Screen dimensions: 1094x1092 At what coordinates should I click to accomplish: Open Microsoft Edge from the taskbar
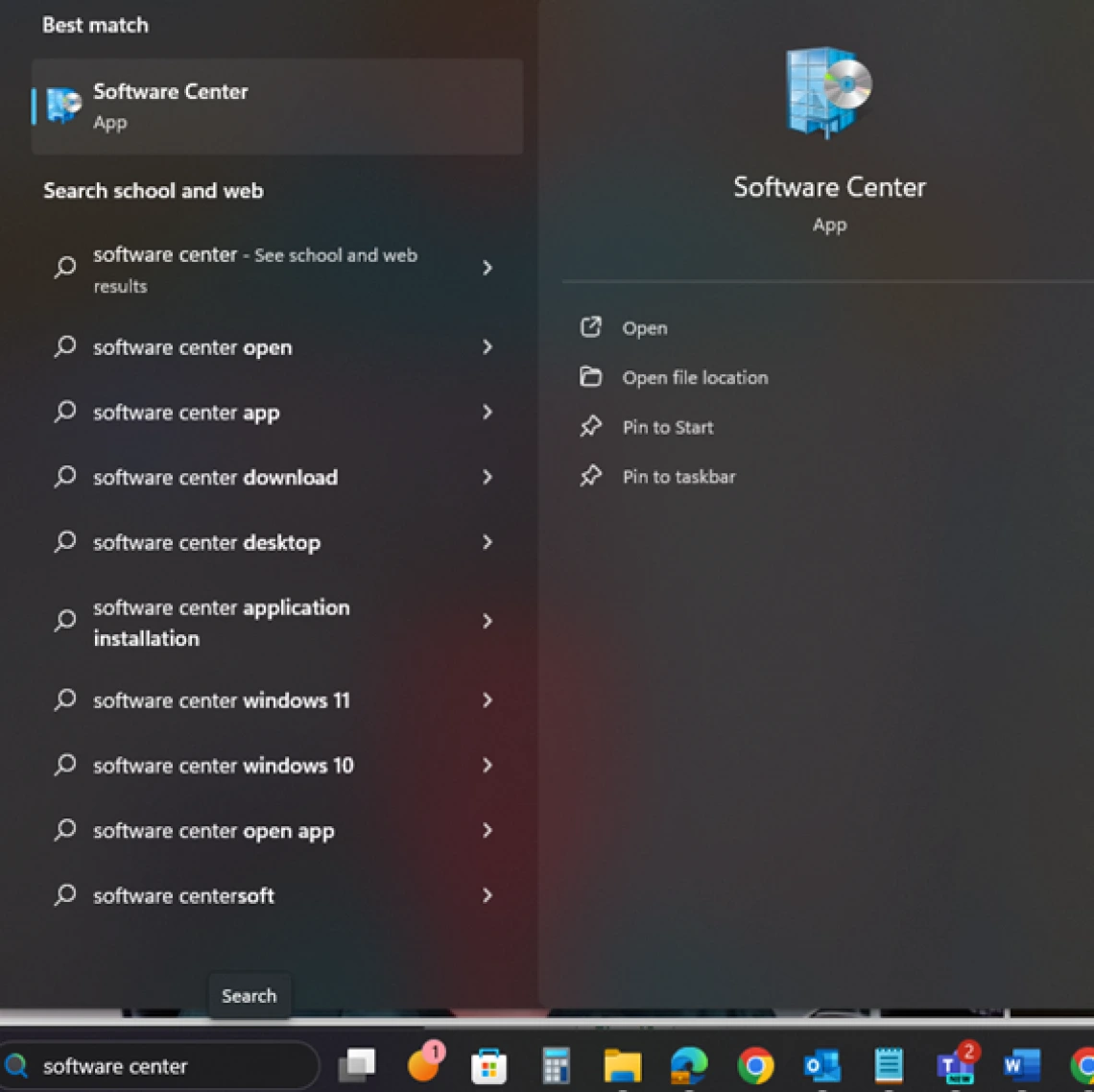tap(689, 1065)
